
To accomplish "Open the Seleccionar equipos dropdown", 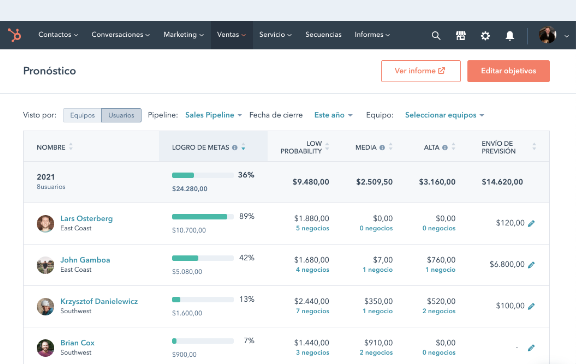I will (444, 115).
